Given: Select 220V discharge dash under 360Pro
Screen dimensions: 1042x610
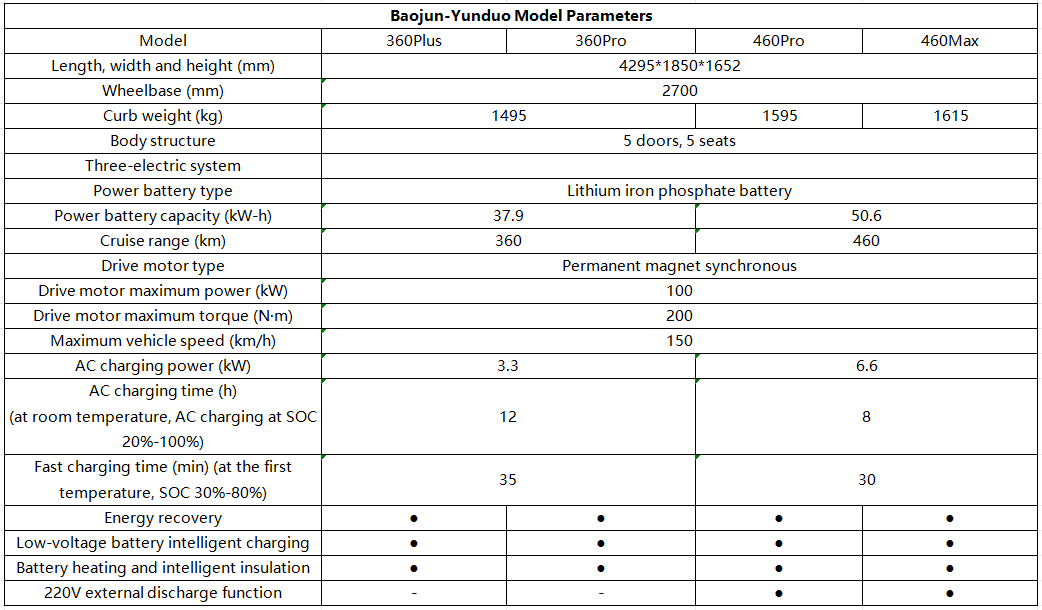Looking at the screenshot, I should (x=601, y=593).
